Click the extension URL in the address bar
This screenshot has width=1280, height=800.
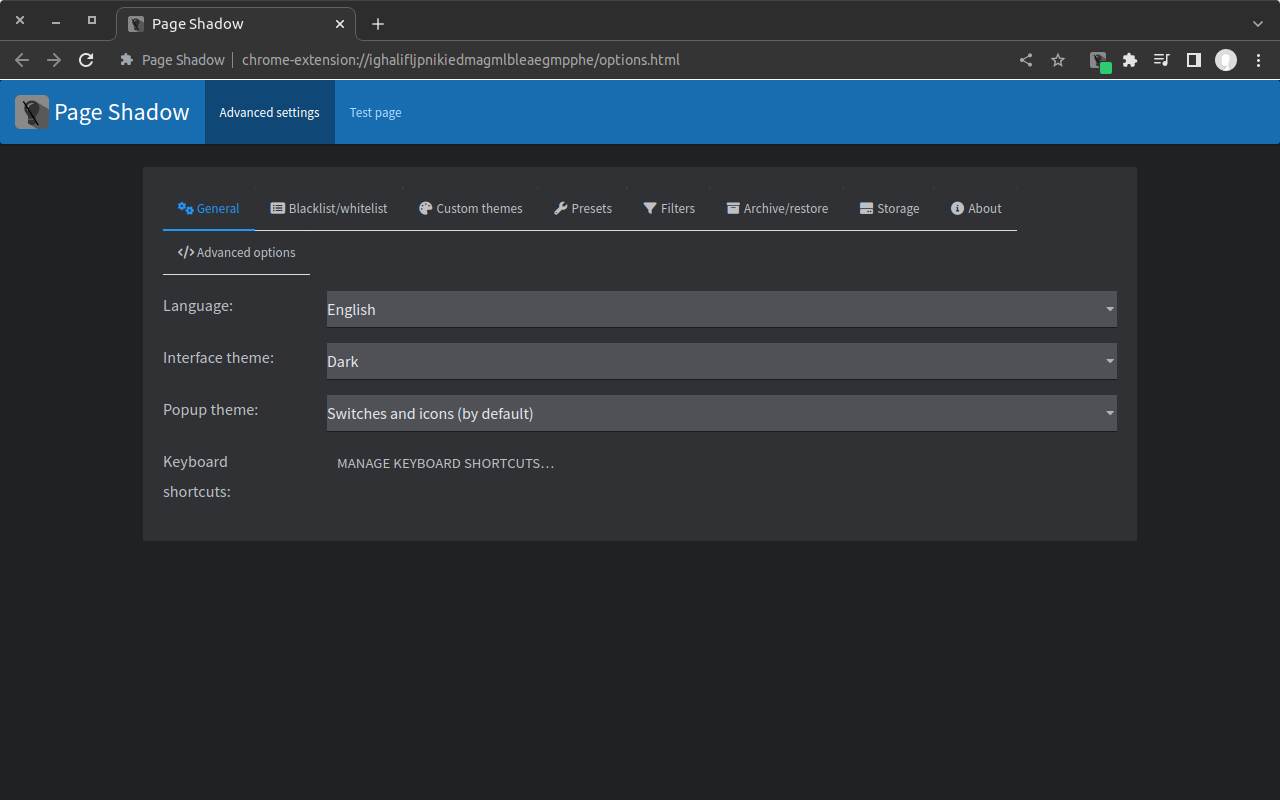pyautogui.click(x=461, y=60)
